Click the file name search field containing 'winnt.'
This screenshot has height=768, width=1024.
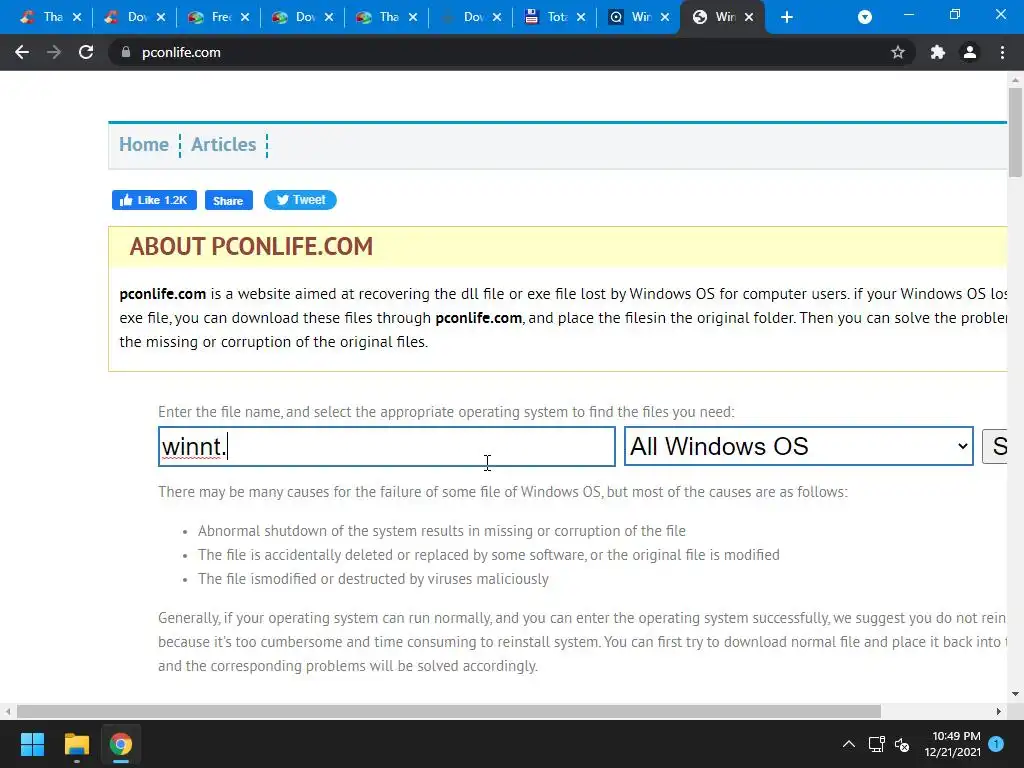point(387,447)
